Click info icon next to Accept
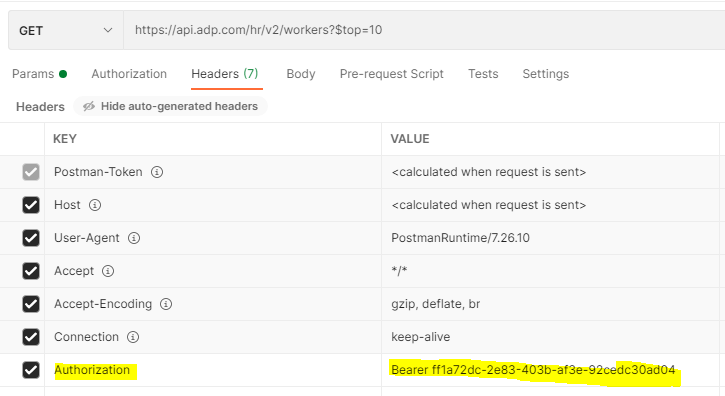Image resolution: width=725 pixels, height=396 pixels. coord(108,271)
